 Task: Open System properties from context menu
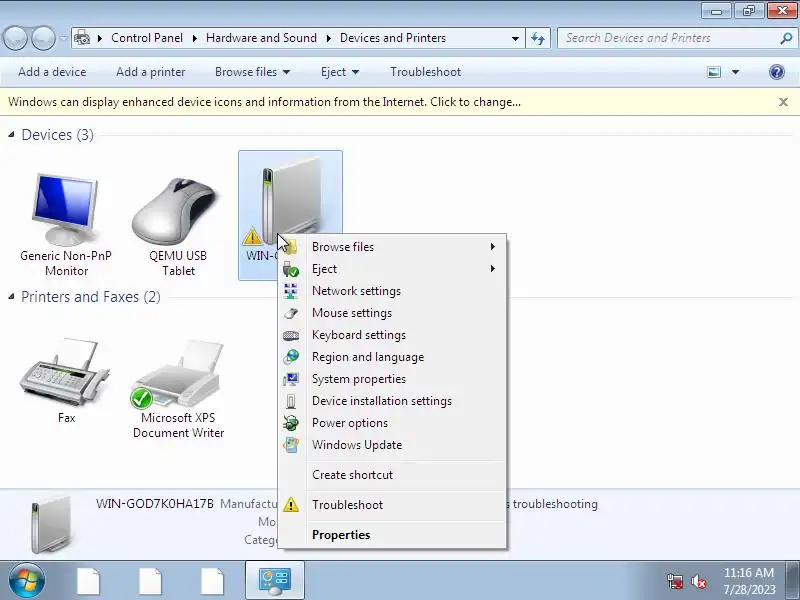click(392, 379)
